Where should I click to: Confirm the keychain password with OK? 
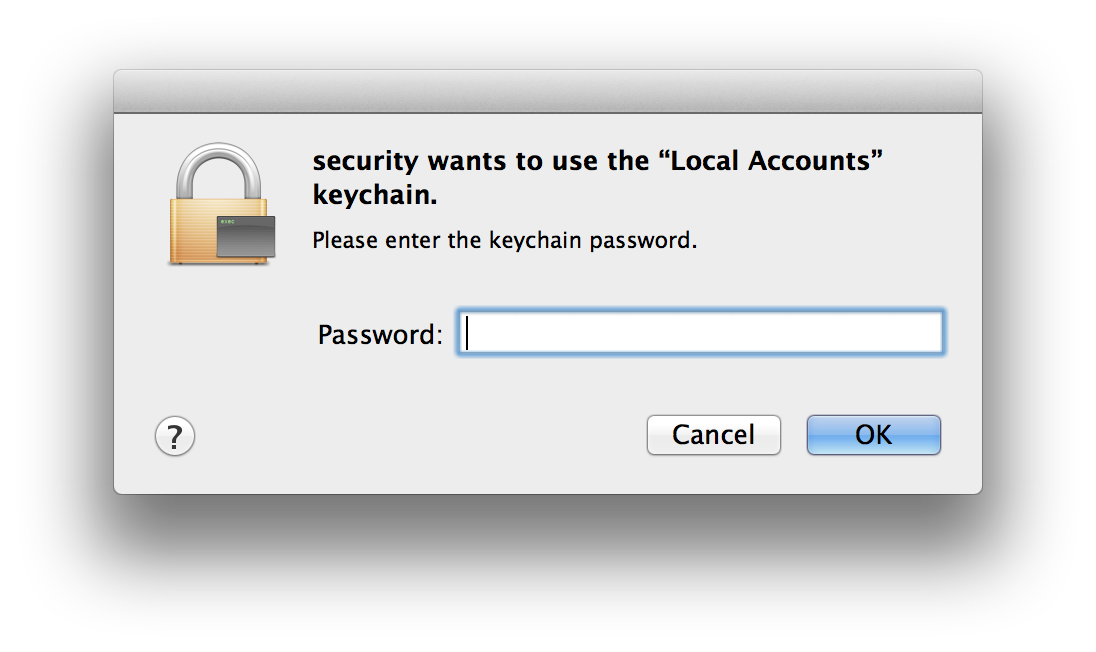[874, 435]
